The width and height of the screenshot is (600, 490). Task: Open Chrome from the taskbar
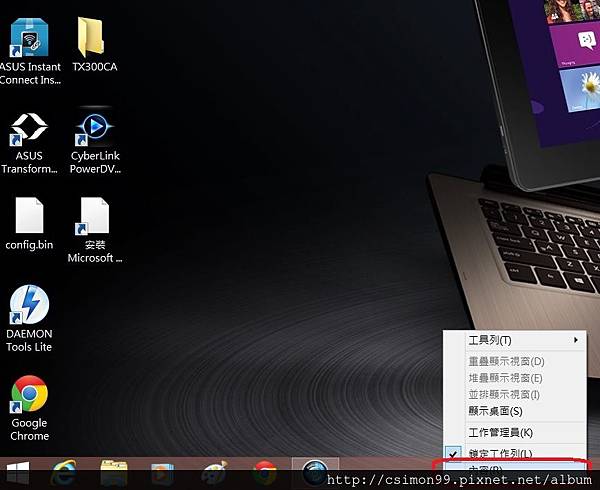[265, 474]
